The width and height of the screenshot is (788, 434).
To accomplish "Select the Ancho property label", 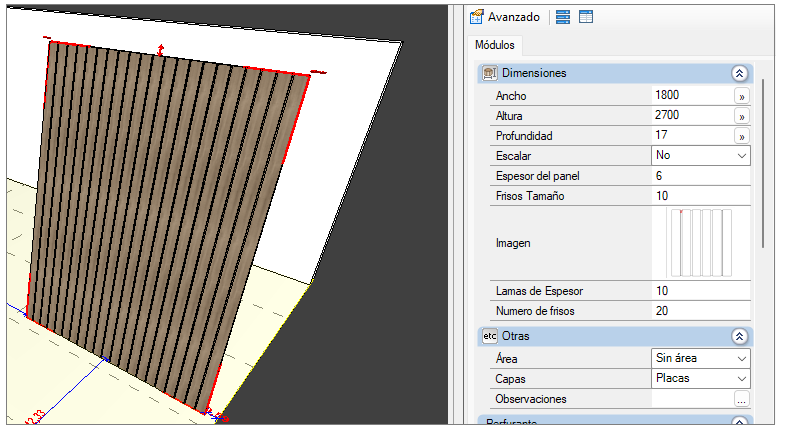I will [x=511, y=96].
